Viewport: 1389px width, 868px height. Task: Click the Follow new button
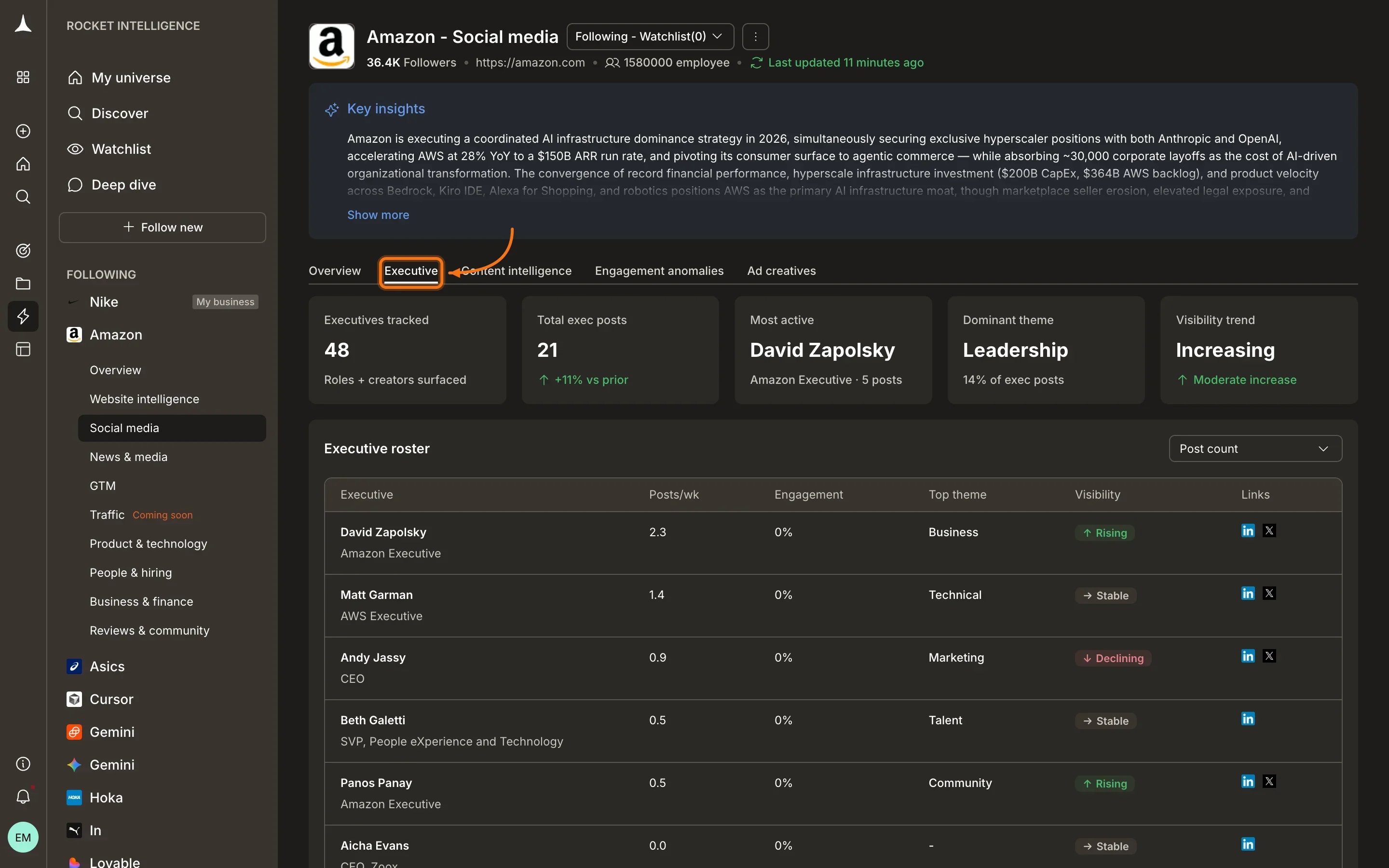click(x=163, y=227)
